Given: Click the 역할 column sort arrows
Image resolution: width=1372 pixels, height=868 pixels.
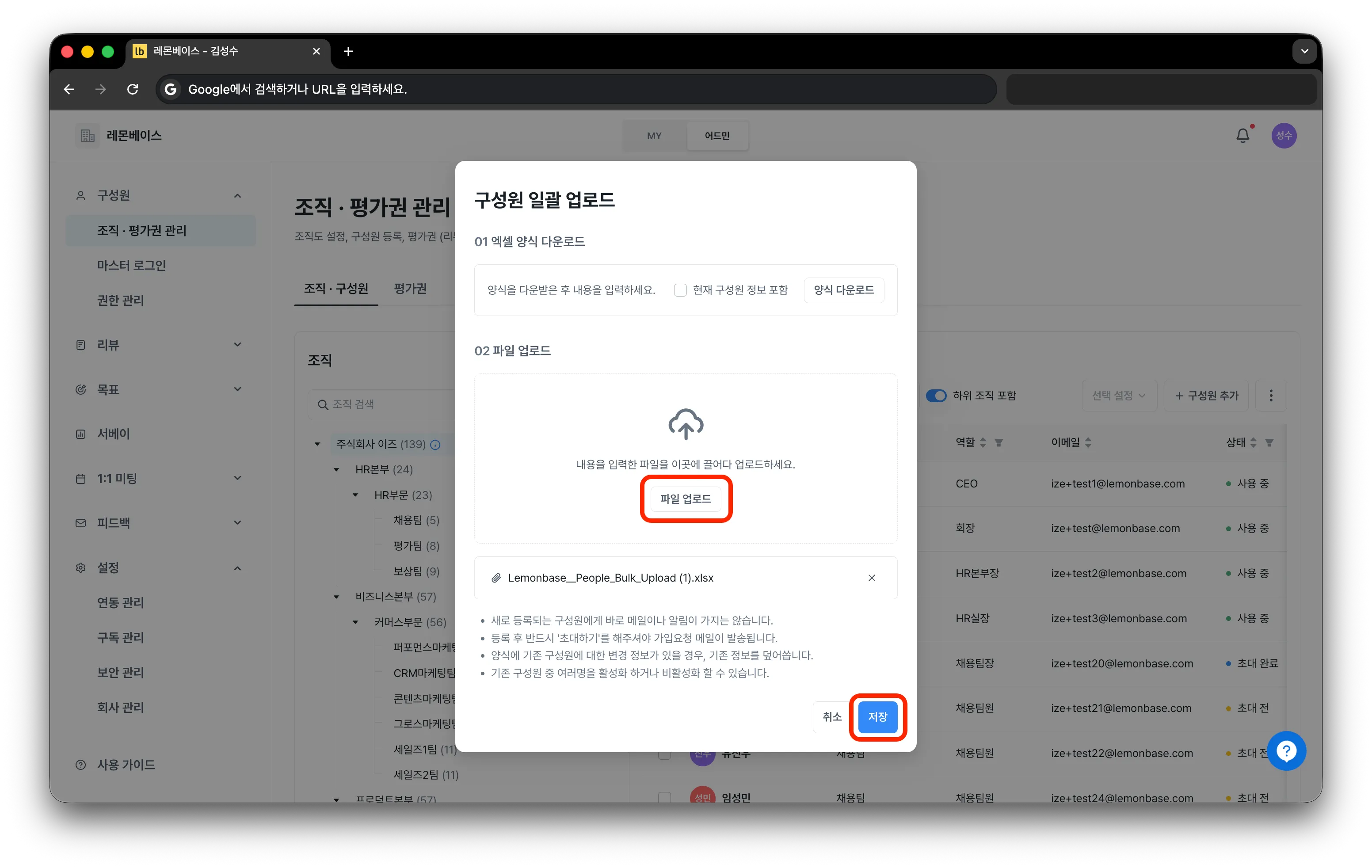Looking at the screenshot, I should point(983,442).
